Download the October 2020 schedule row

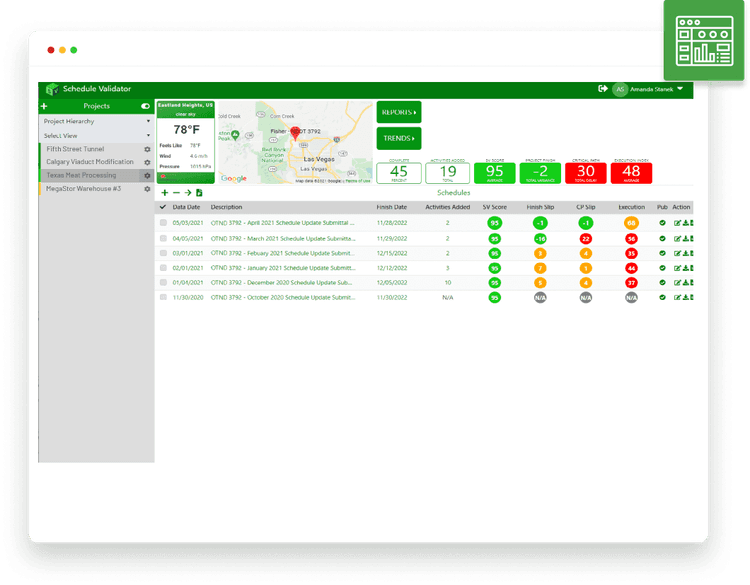click(x=685, y=298)
